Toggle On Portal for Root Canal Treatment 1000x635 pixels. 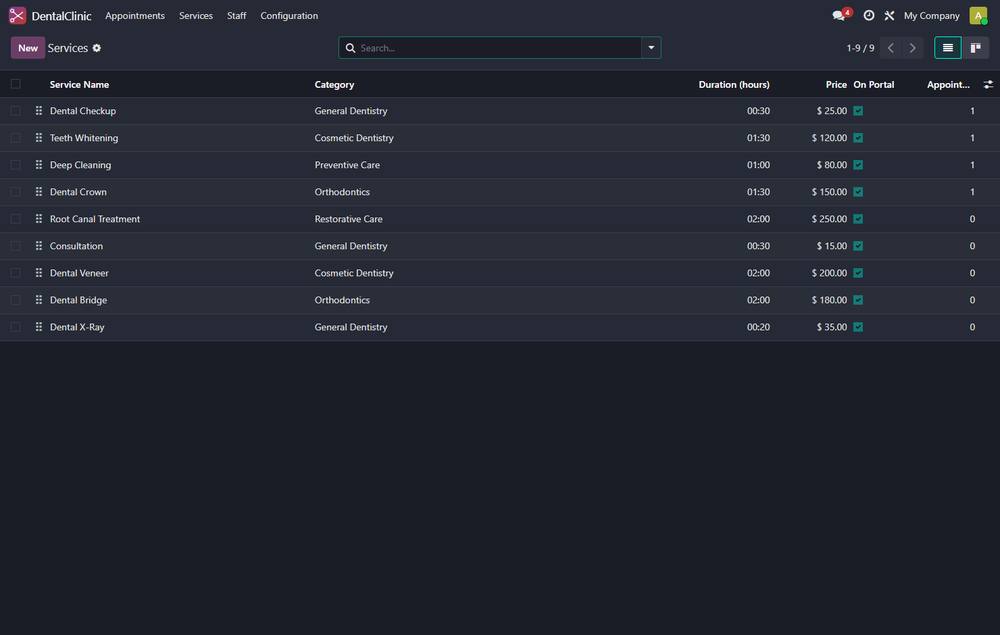coord(858,219)
